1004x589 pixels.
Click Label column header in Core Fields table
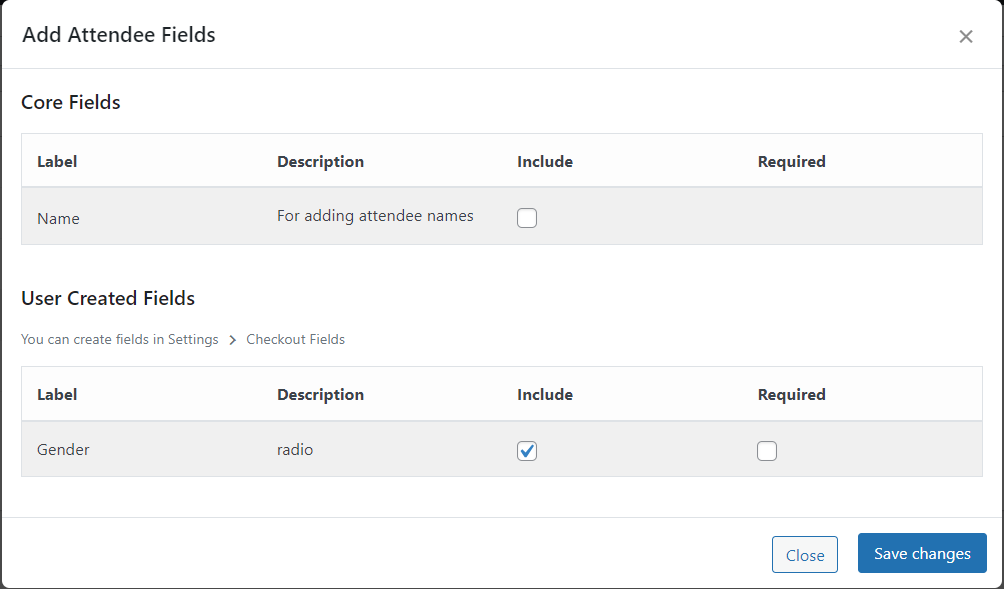tap(57, 162)
